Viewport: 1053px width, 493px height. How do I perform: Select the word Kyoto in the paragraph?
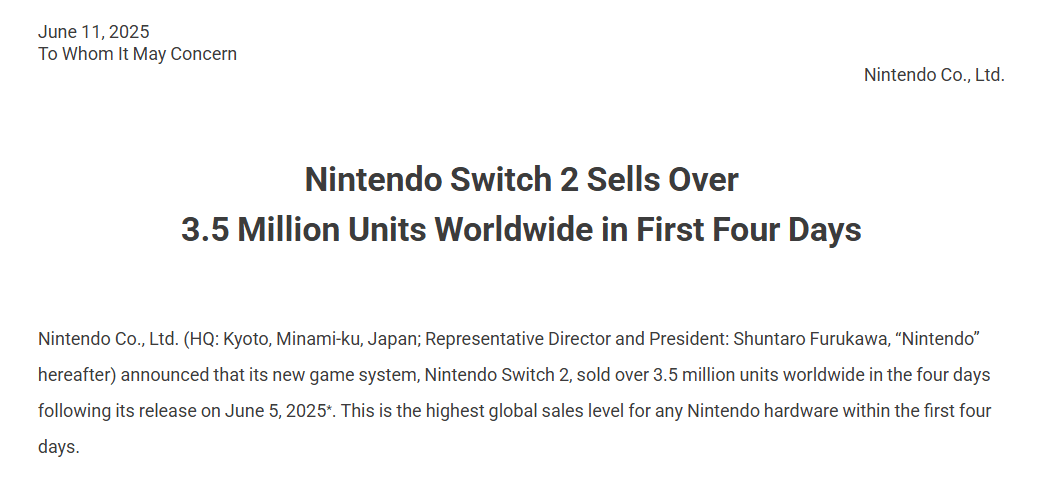(246, 339)
